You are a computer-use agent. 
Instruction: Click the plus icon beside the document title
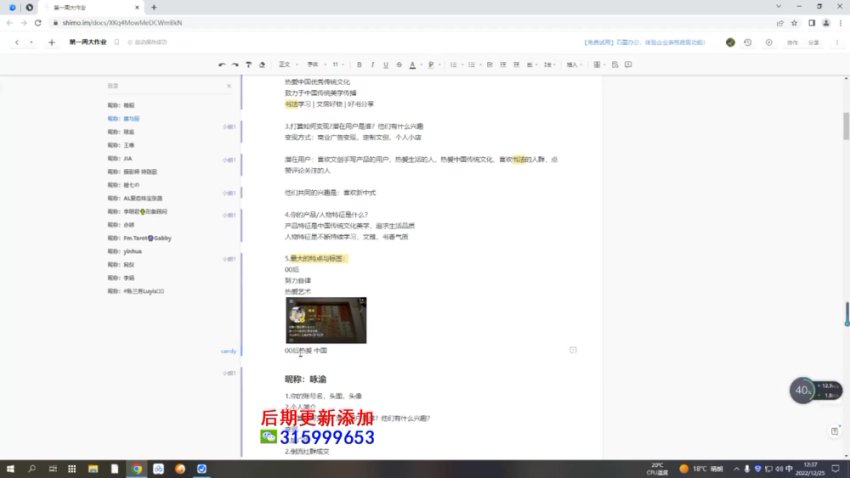click(x=52, y=42)
